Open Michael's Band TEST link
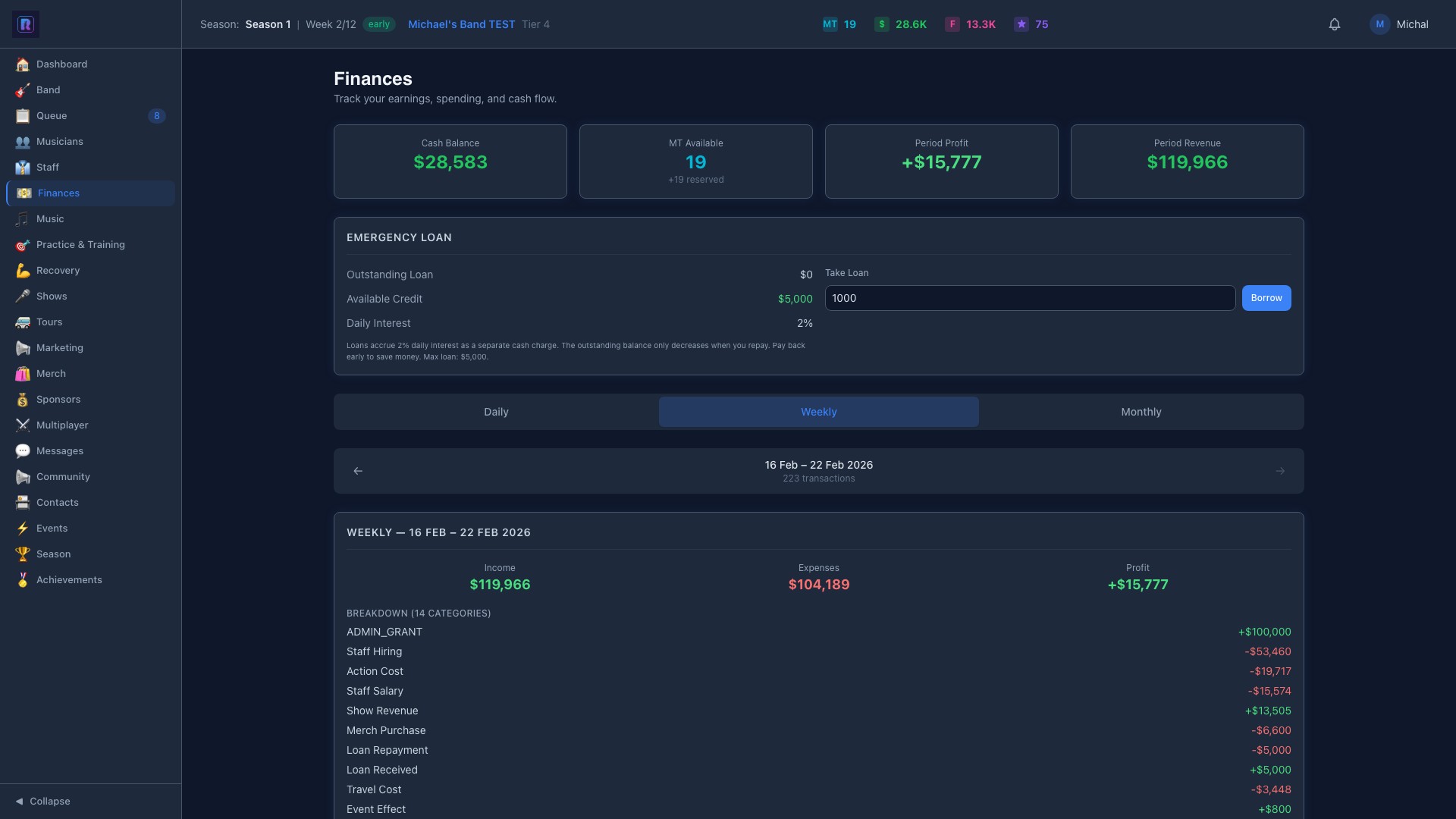 (461, 24)
